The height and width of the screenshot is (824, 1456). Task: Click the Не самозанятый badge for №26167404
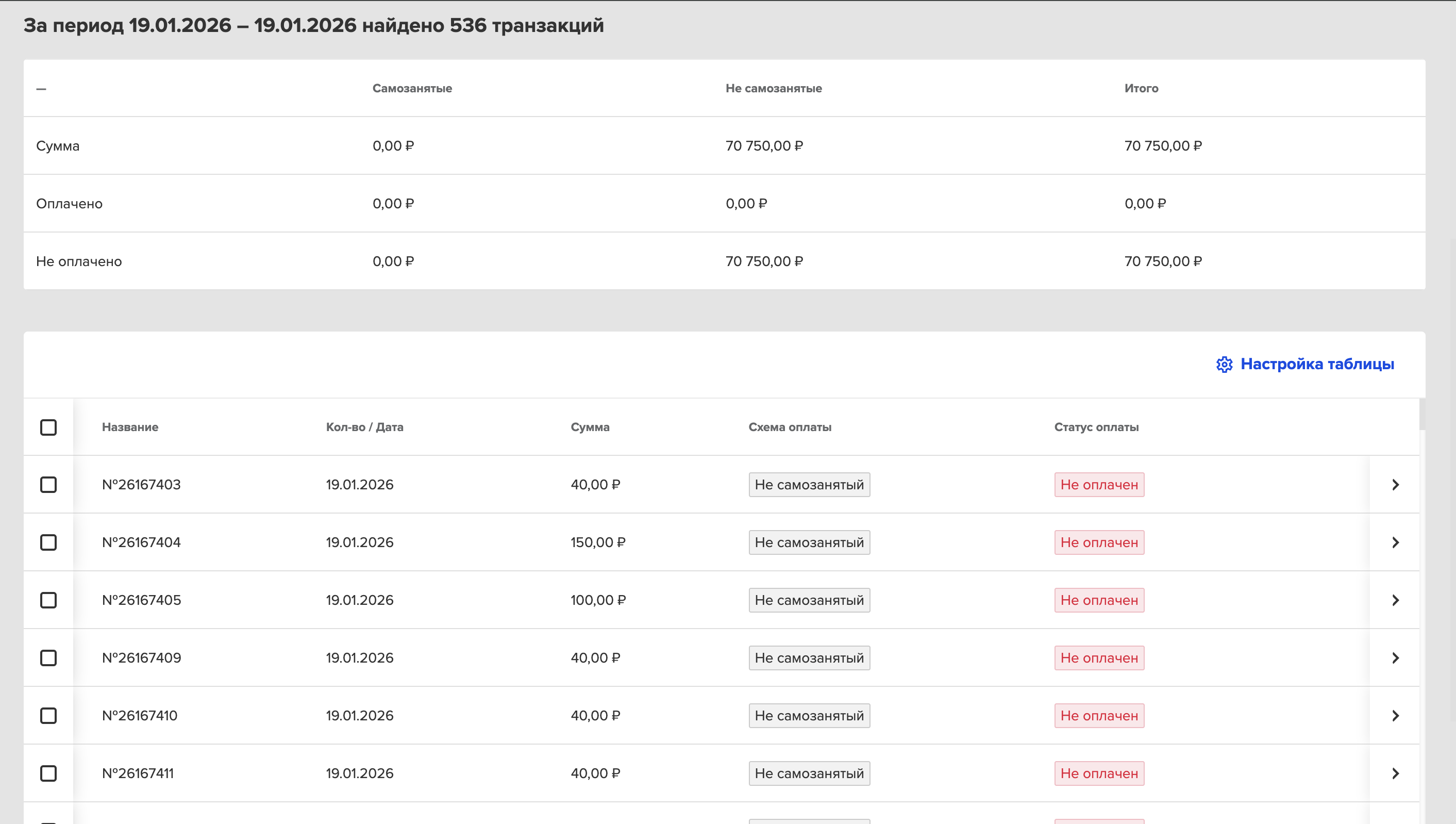(809, 543)
